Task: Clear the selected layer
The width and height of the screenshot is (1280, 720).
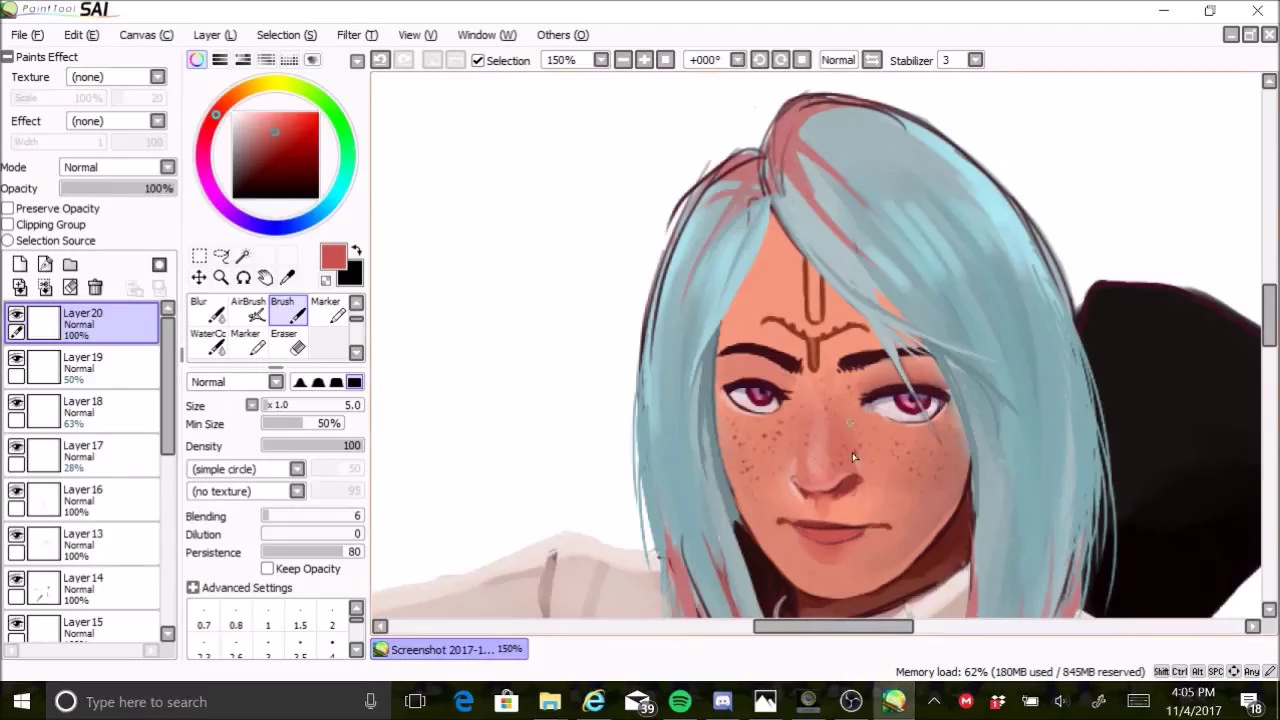Action: (x=70, y=288)
